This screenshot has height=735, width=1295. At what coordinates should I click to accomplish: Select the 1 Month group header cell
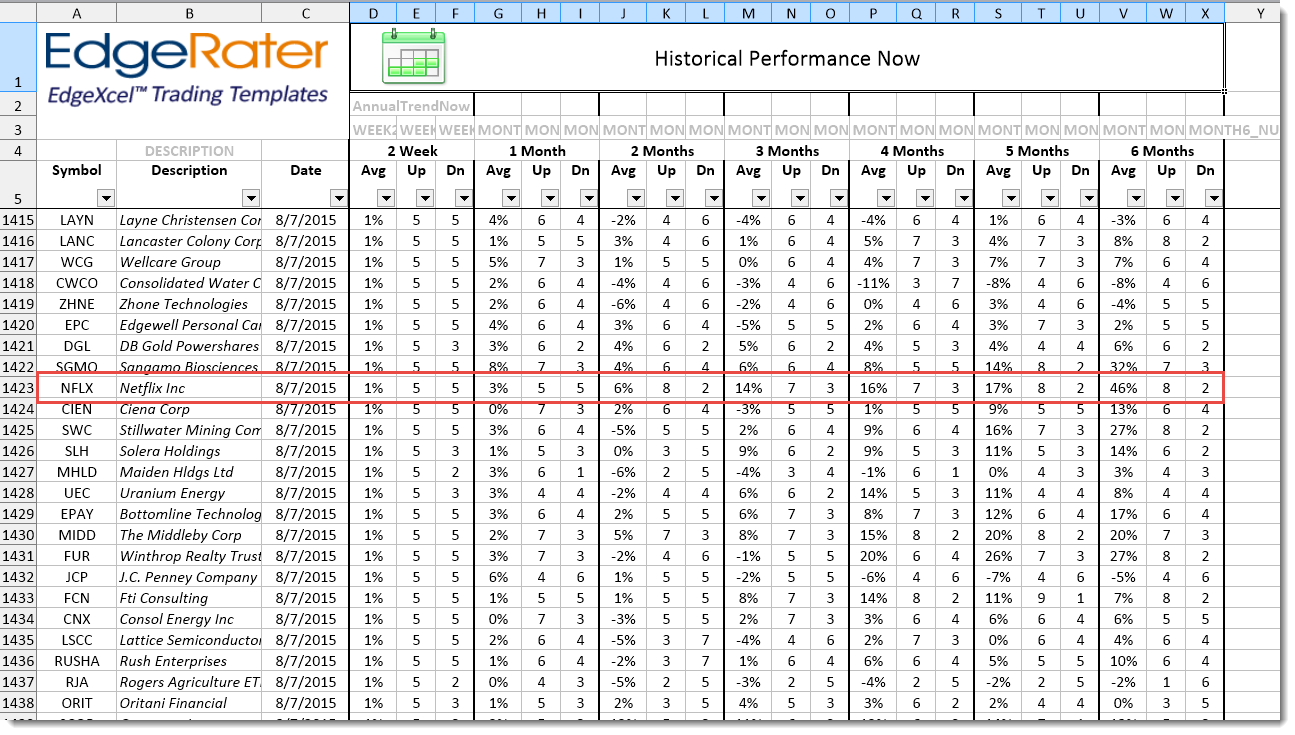pyautogui.click(x=537, y=151)
